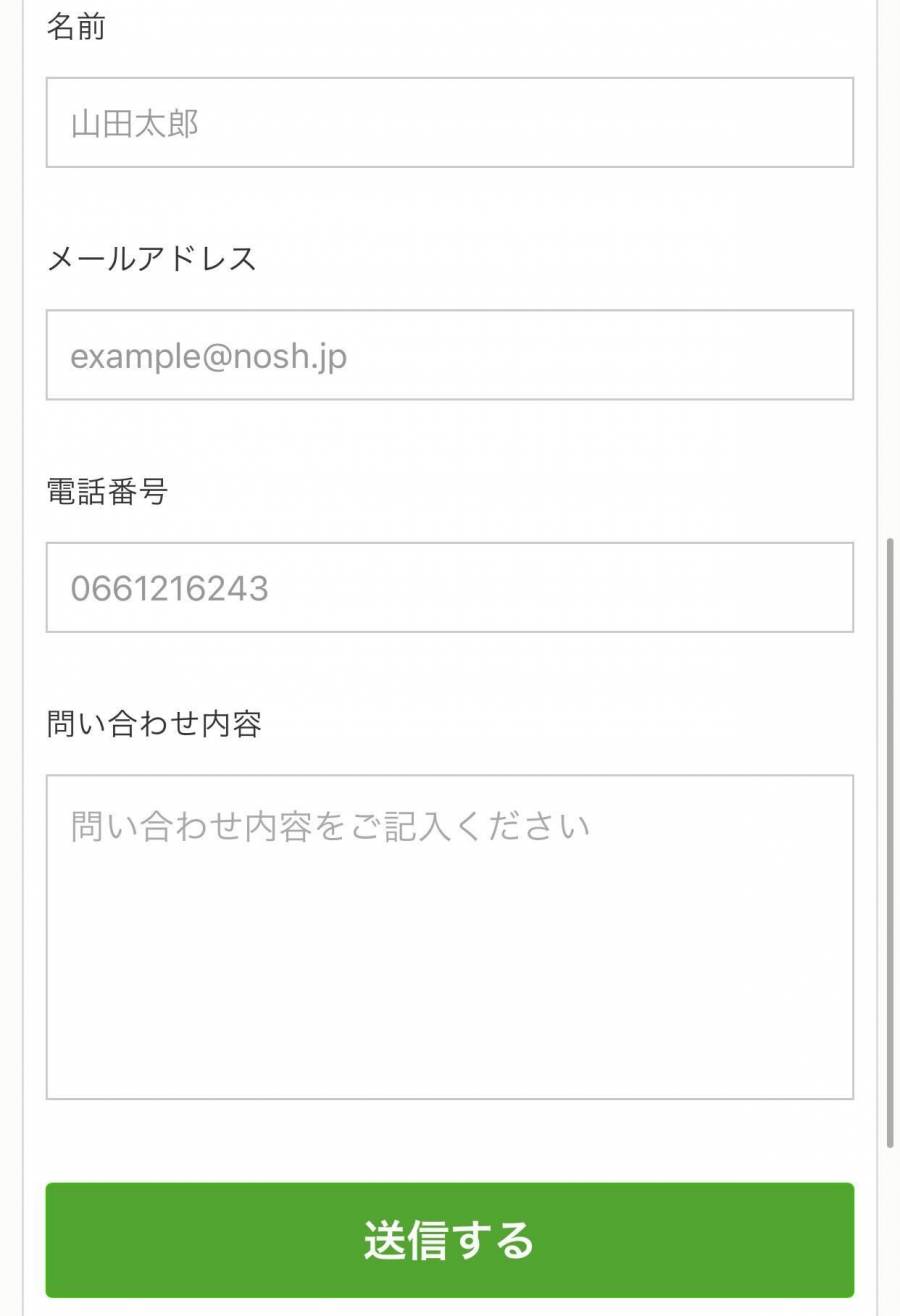Click the 送信する text on the button
Screen dimensions: 900x1316
click(x=449, y=1240)
